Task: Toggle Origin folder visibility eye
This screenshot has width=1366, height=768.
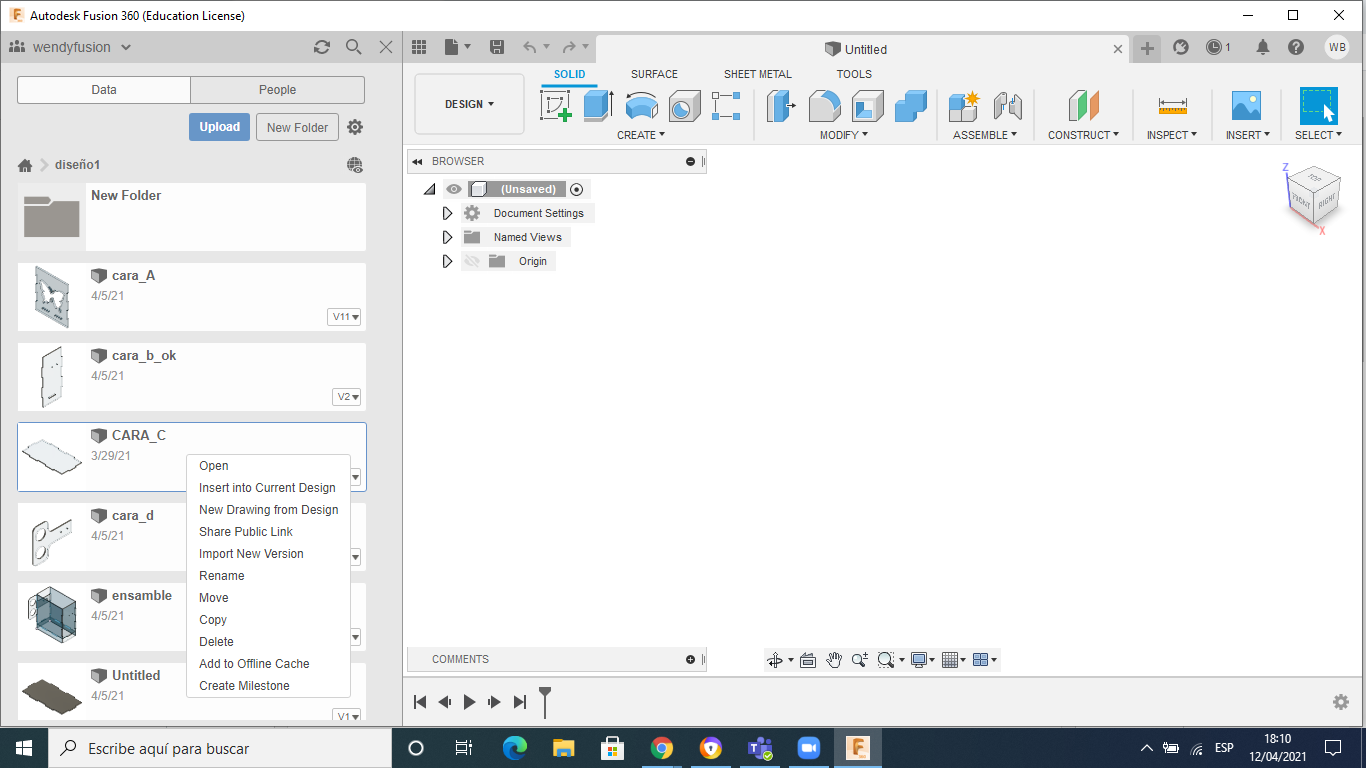Action: tap(472, 261)
